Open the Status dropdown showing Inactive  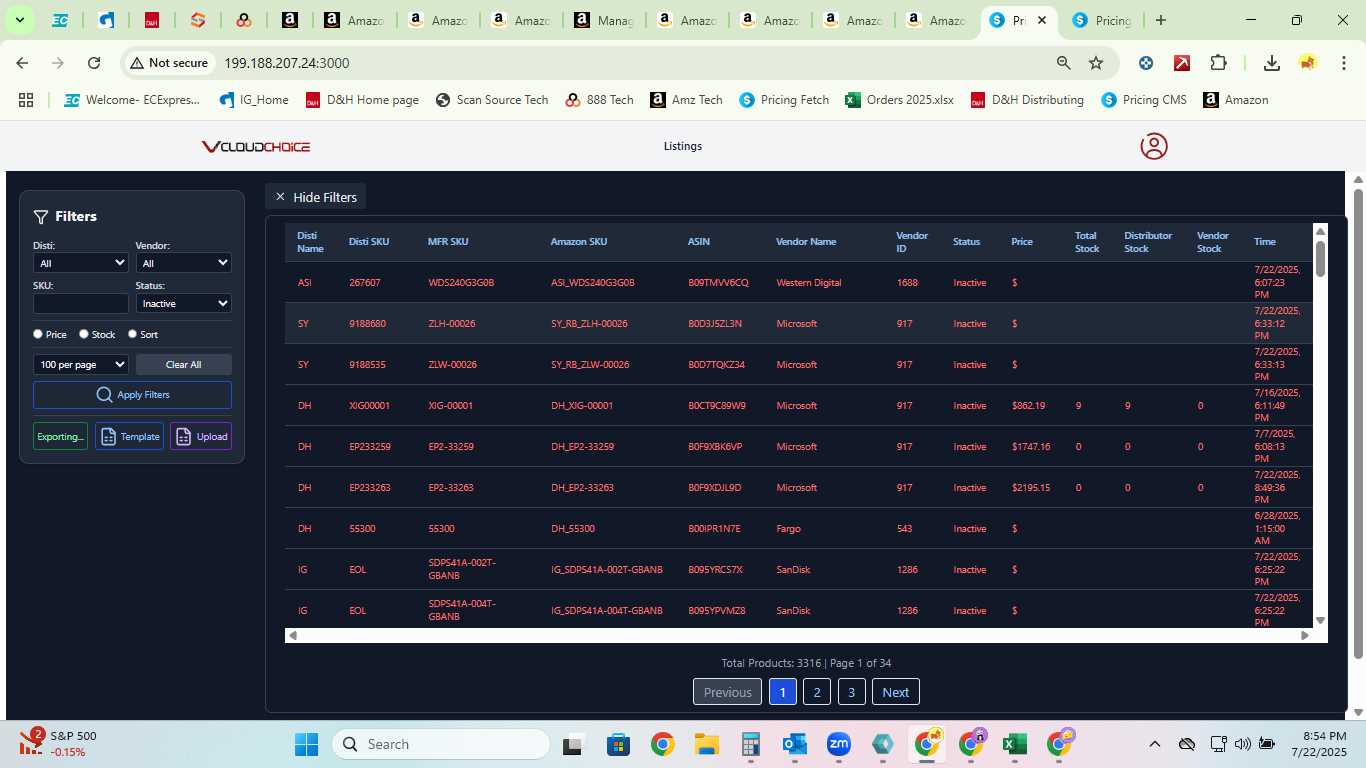point(184,303)
